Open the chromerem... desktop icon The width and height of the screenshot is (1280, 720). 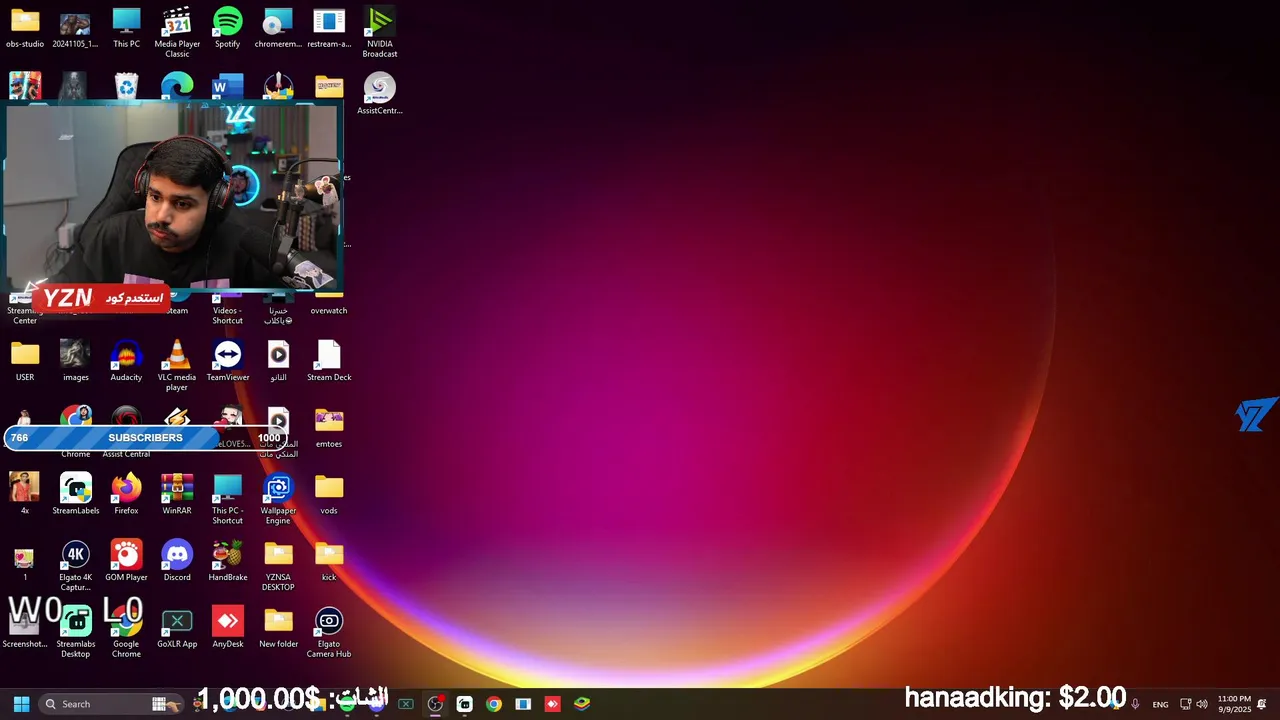click(278, 28)
